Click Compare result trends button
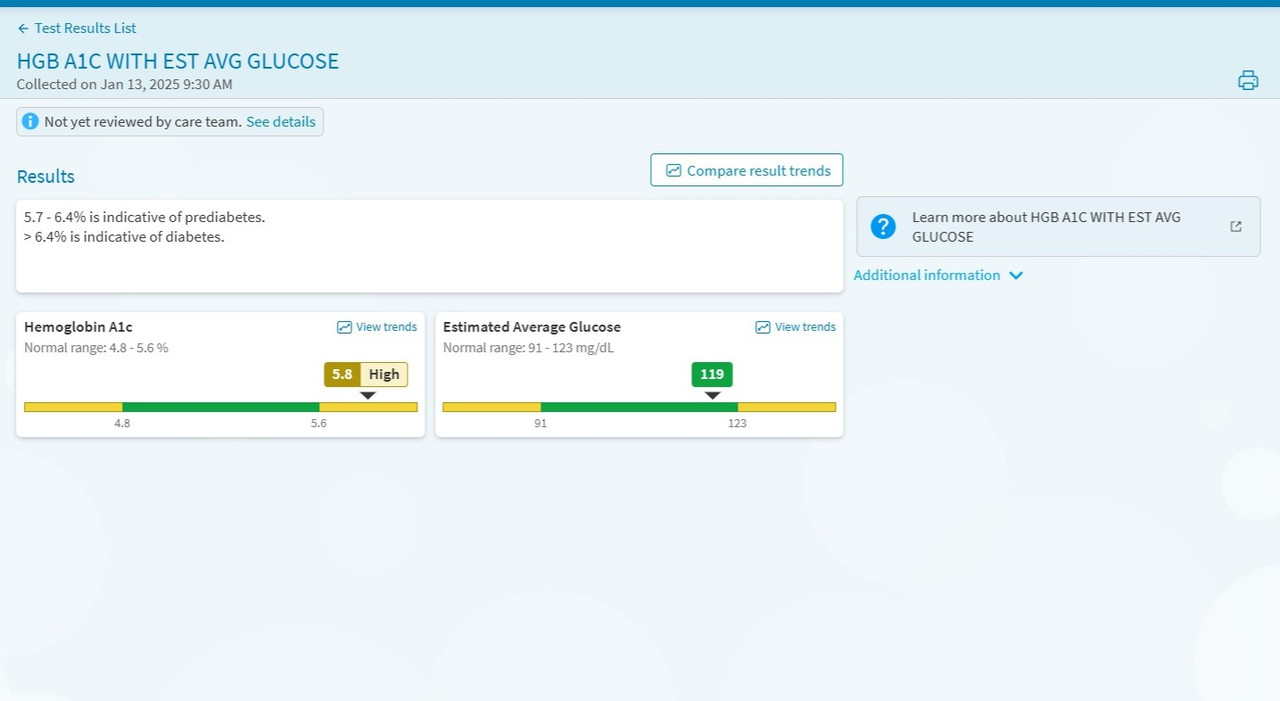The image size is (1280, 701). click(747, 170)
